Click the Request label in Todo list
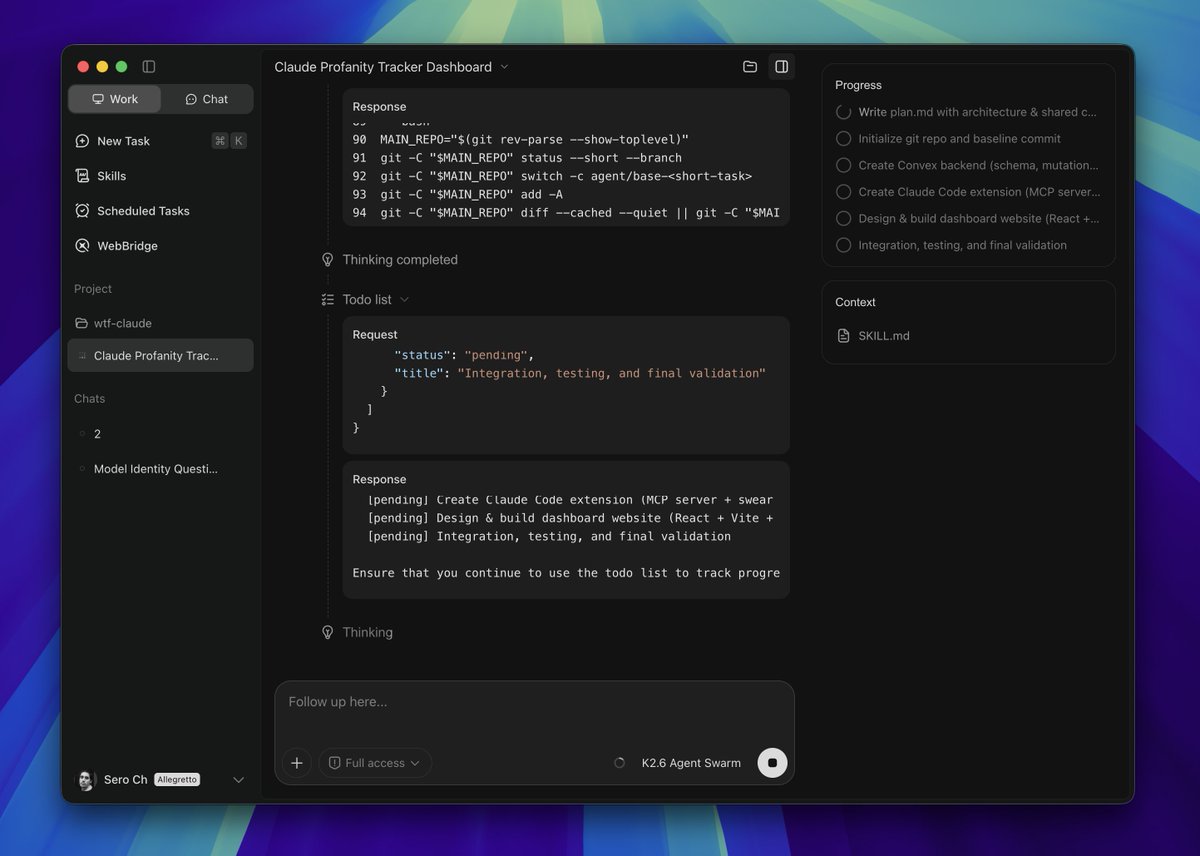The width and height of the screenshot is (1200, 856). tap(375, 335)
